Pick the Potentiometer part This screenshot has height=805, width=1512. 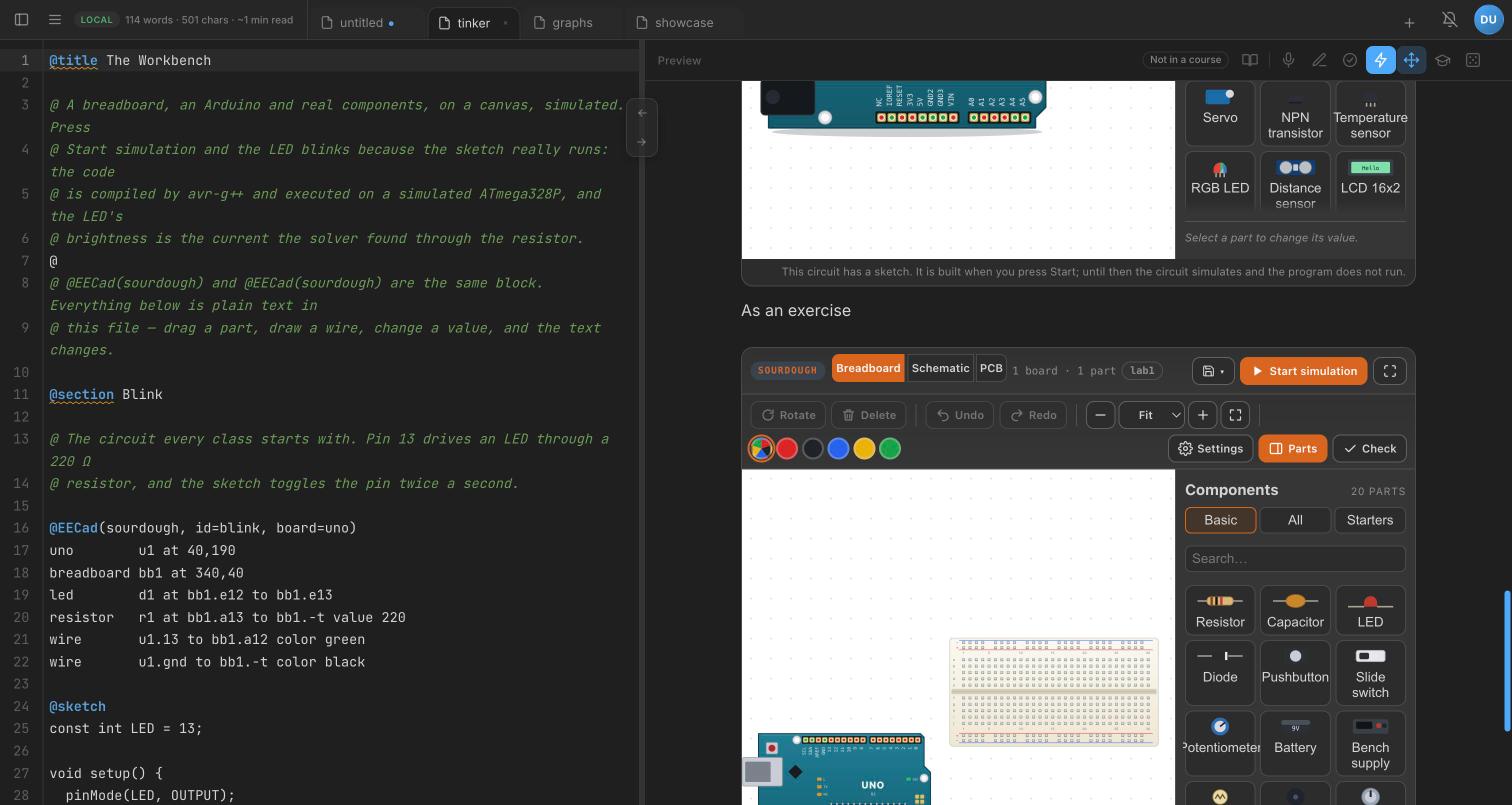[x=1220, y=743]
